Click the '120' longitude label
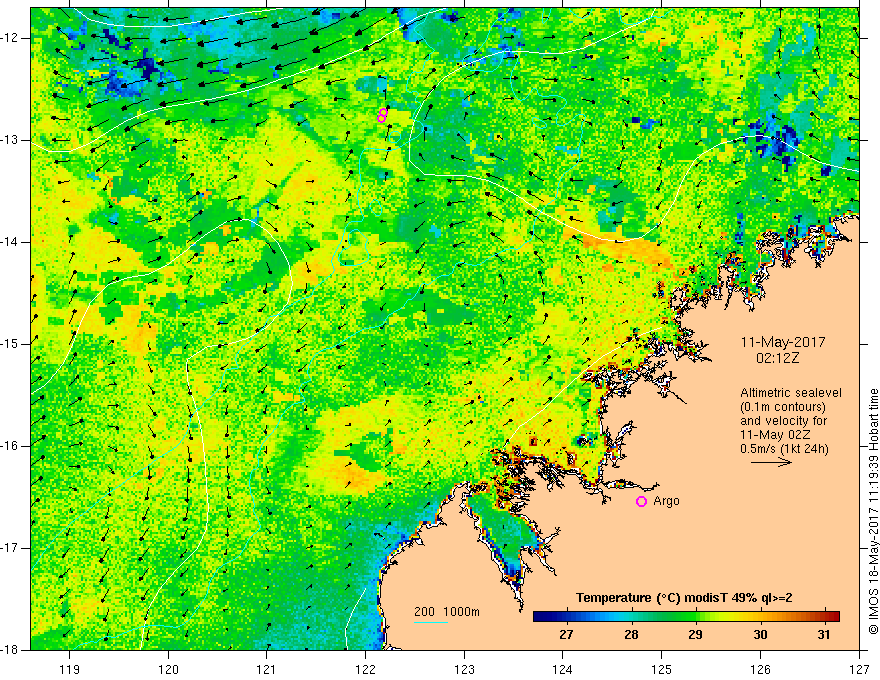Viewport: 880px width, 680px height. (168, 669)
